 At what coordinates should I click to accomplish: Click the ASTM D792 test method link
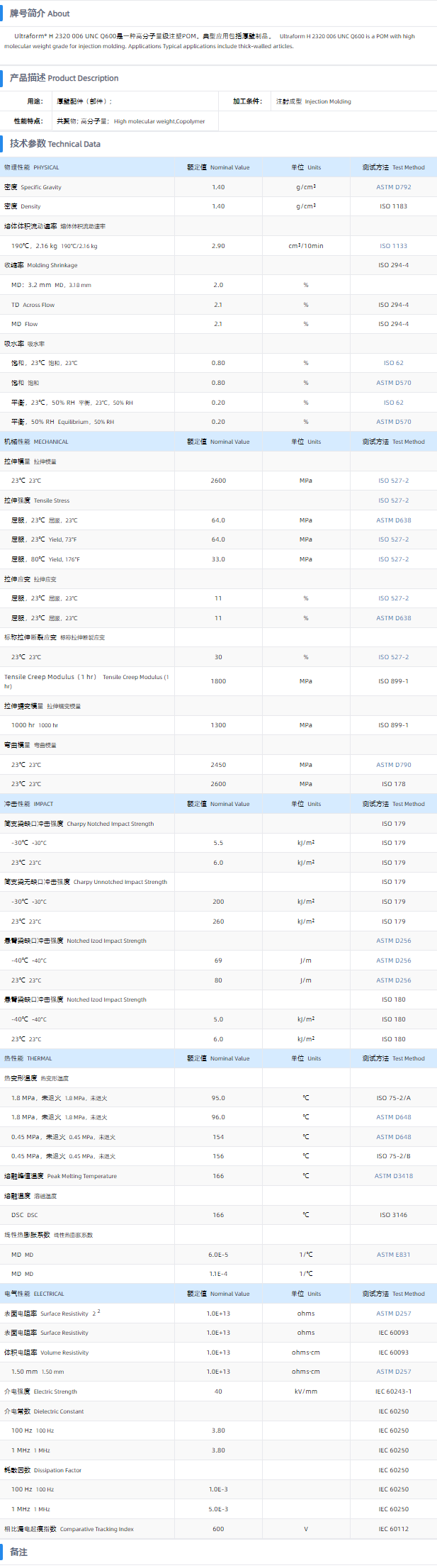coord(393,187)
